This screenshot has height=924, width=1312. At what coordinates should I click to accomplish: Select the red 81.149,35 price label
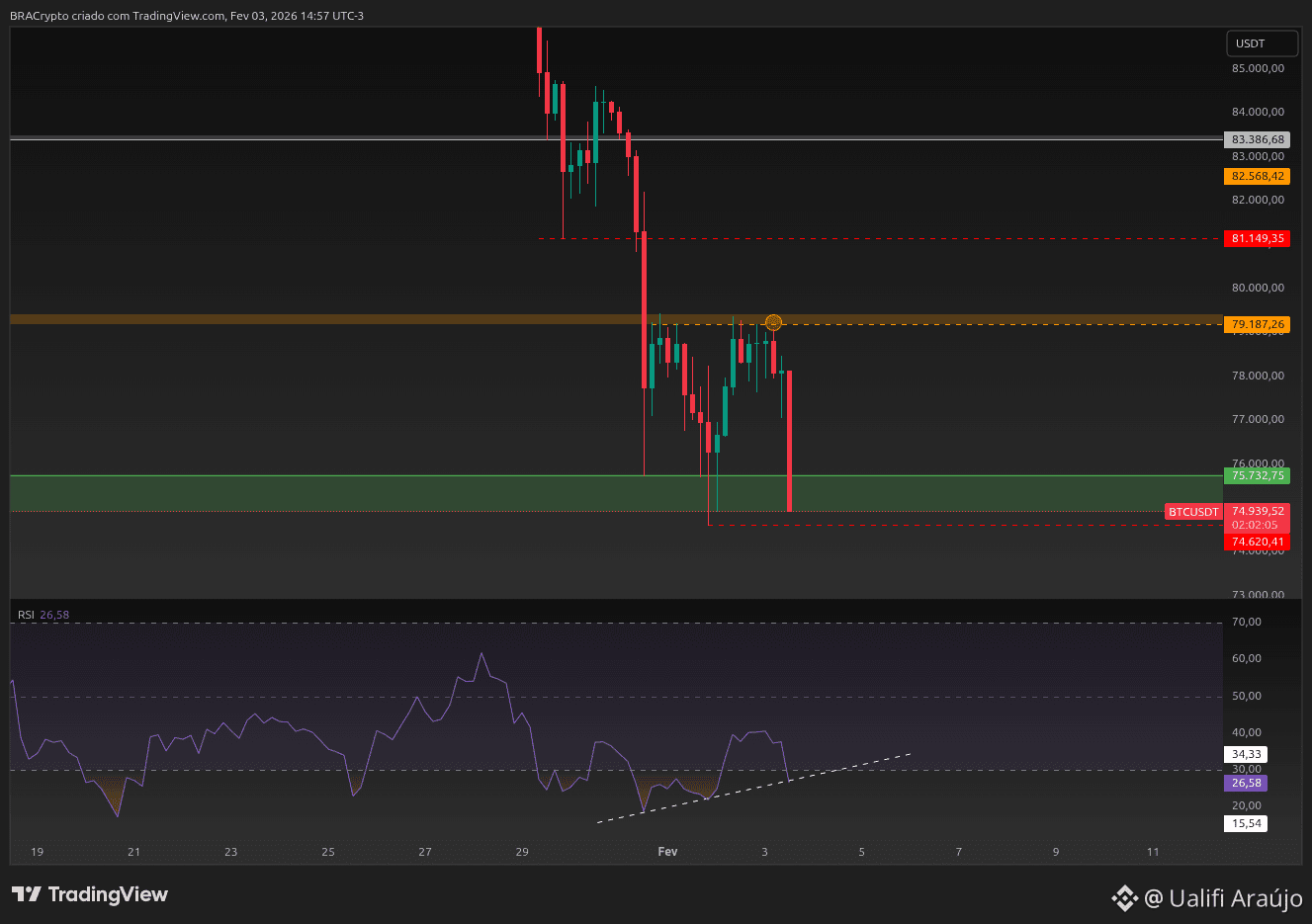1258,238
